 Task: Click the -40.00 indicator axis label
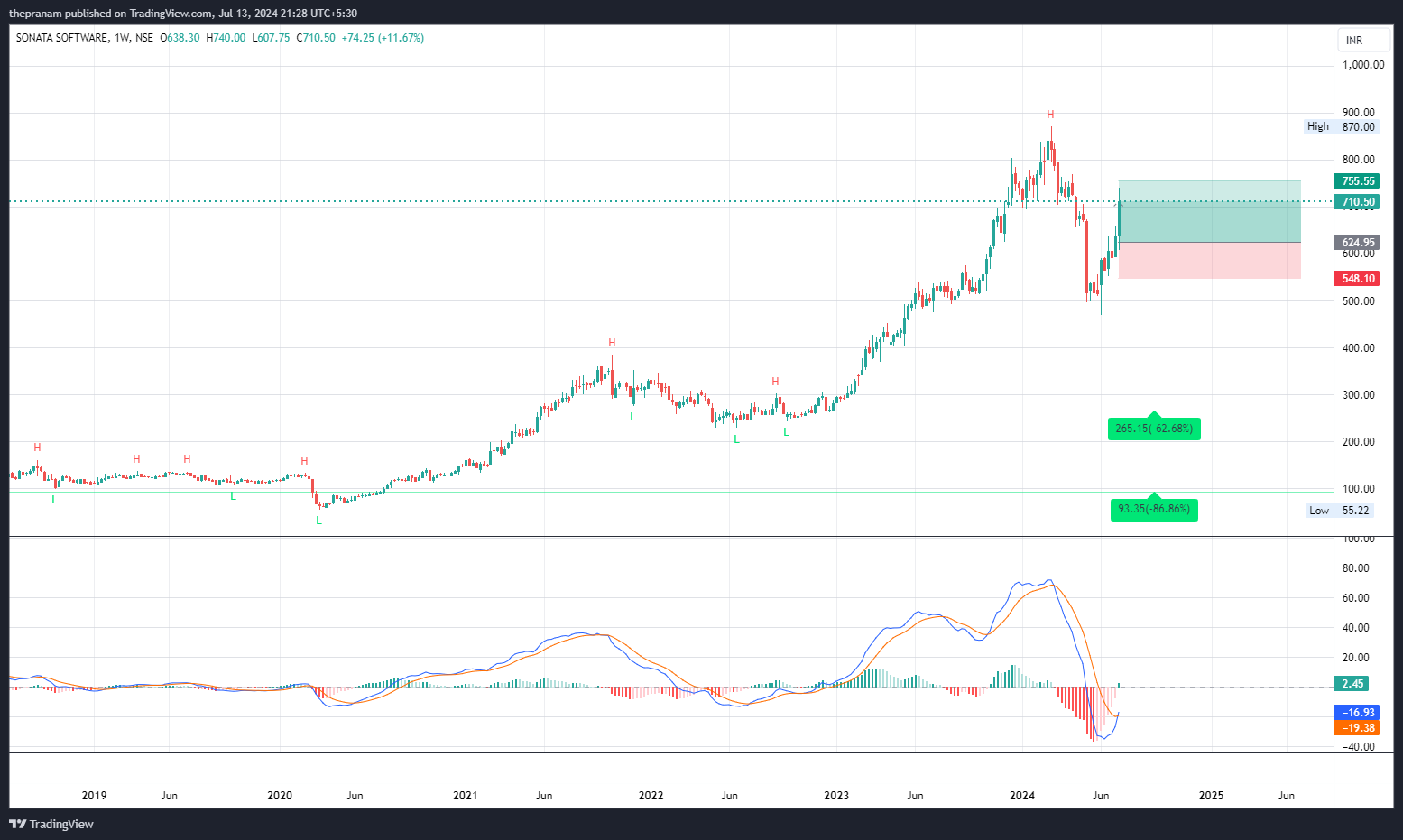[x=1359, y=747]
